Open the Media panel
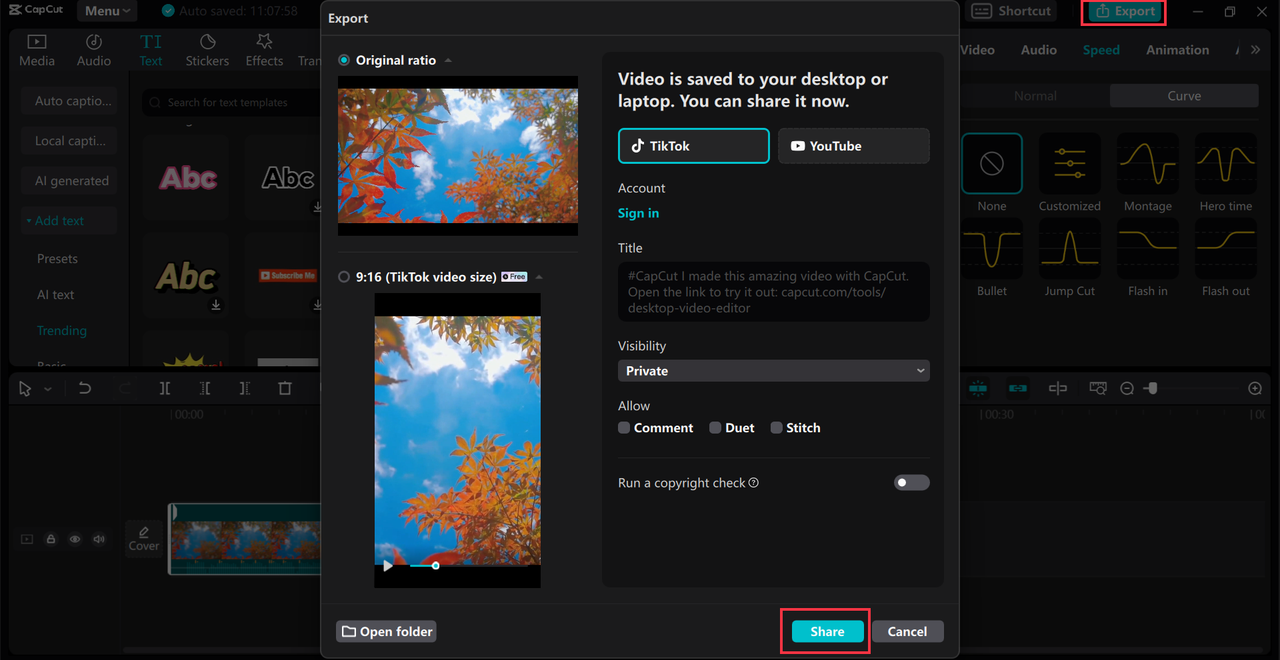1280x660 pixels. tap(37, 50)
